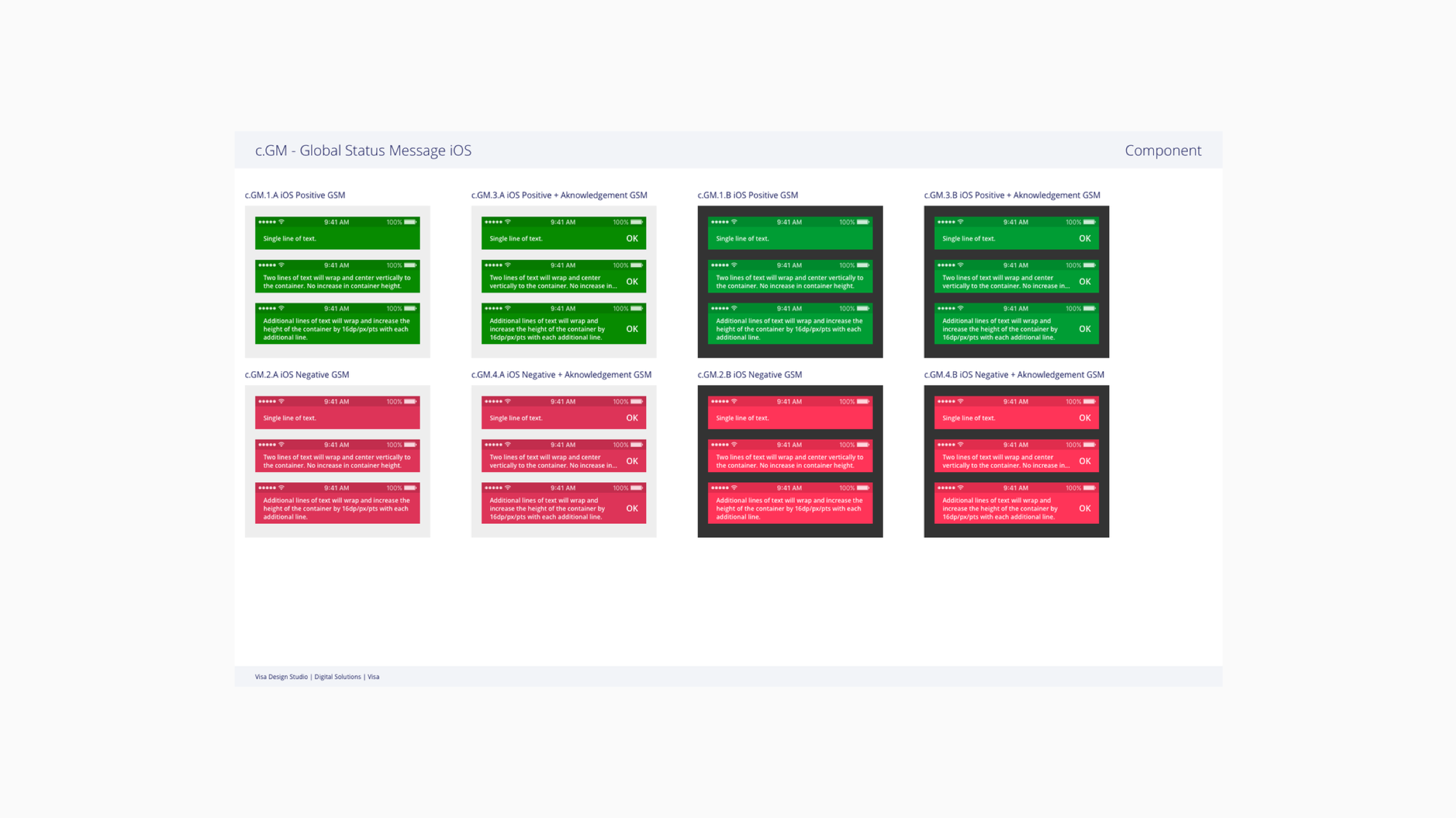Click '9:41 AM' in c.GM.2.B single-line banner
The image size is (1456, 818).
[x=789, y=401]
